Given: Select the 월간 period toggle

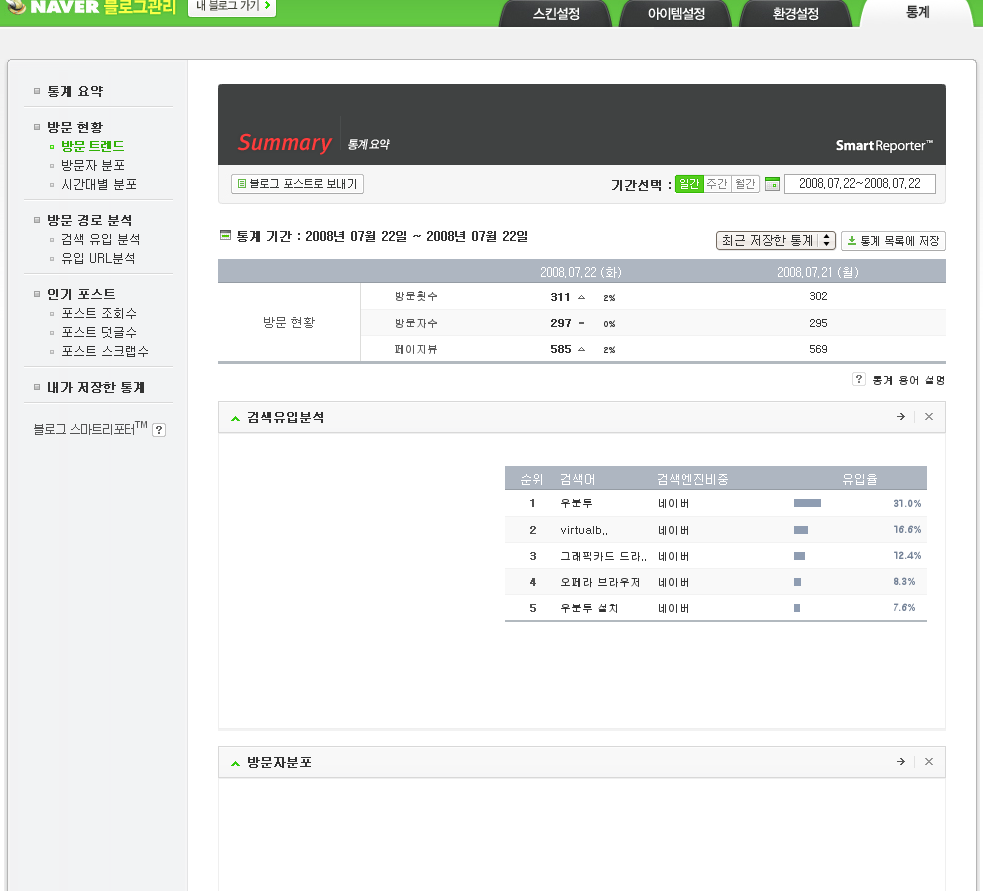Looking at the screenshot, I should [x=745, y=184].
